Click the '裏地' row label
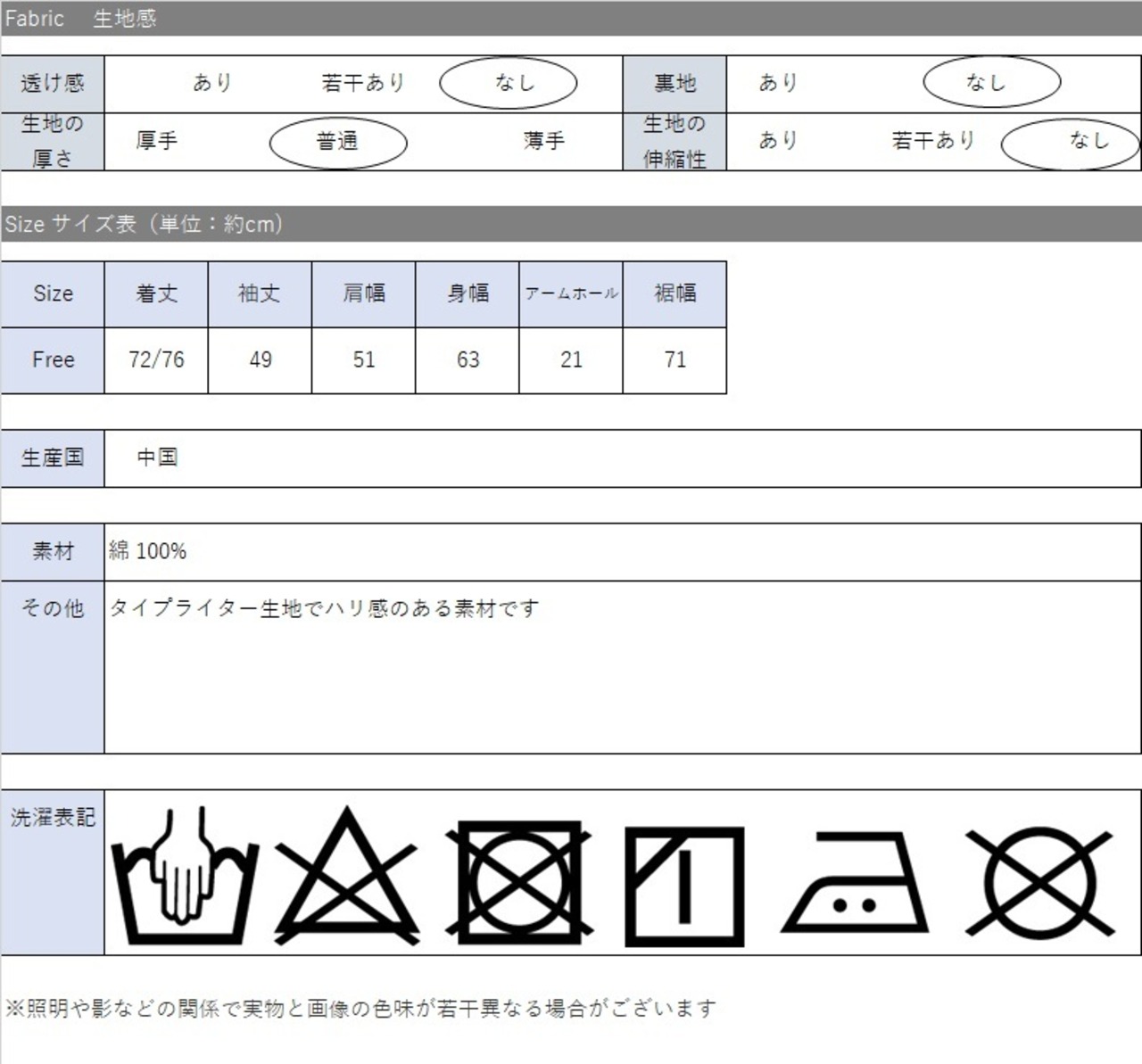 (x=674, y=83)
